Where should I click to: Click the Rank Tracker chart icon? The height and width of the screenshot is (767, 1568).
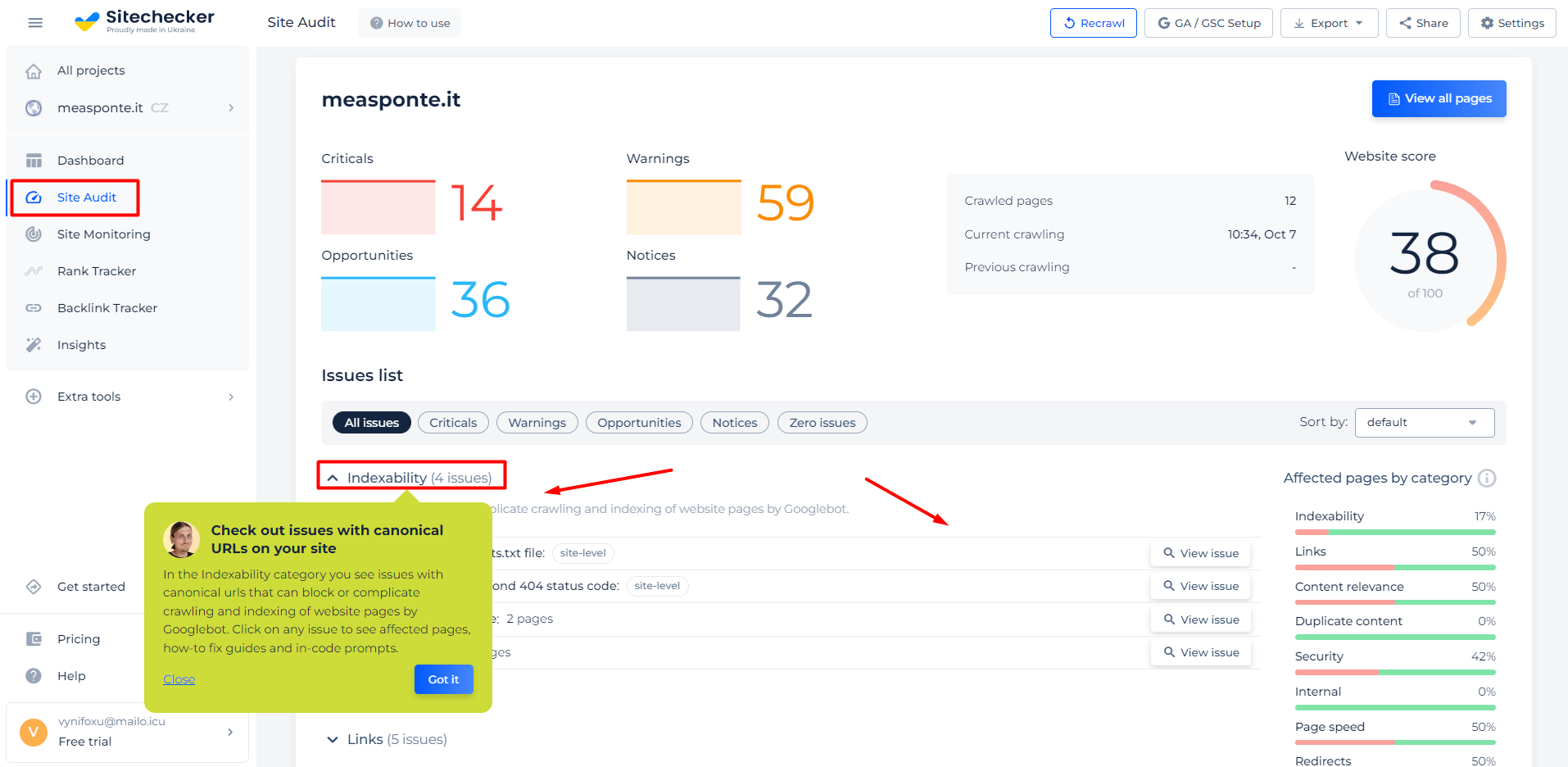click(34, 271)
